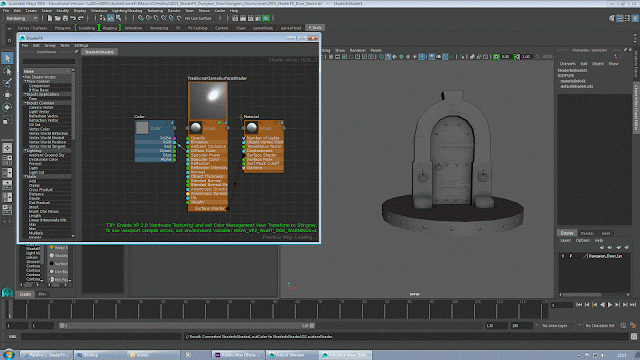Click the MEL command line input

coord(100,336)
